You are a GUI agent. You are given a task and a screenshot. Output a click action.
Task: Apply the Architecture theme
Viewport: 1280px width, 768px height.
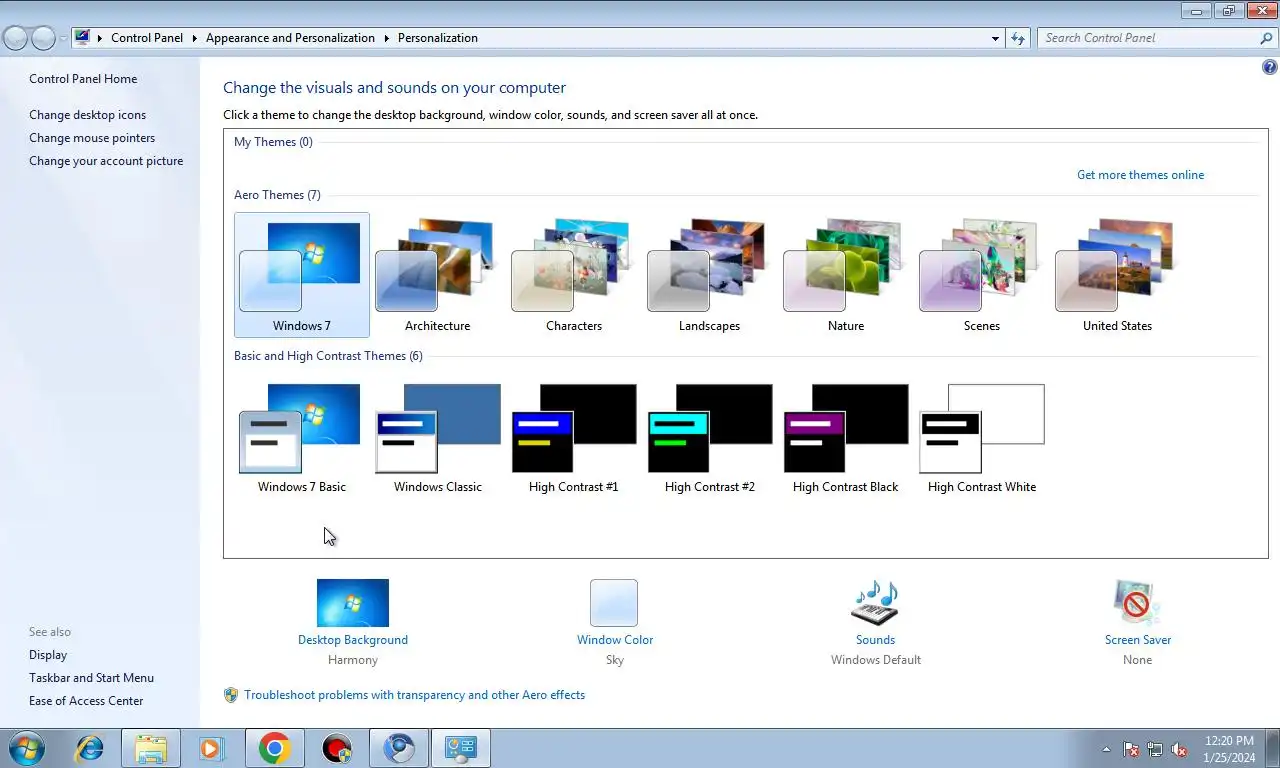pos(437,275)
